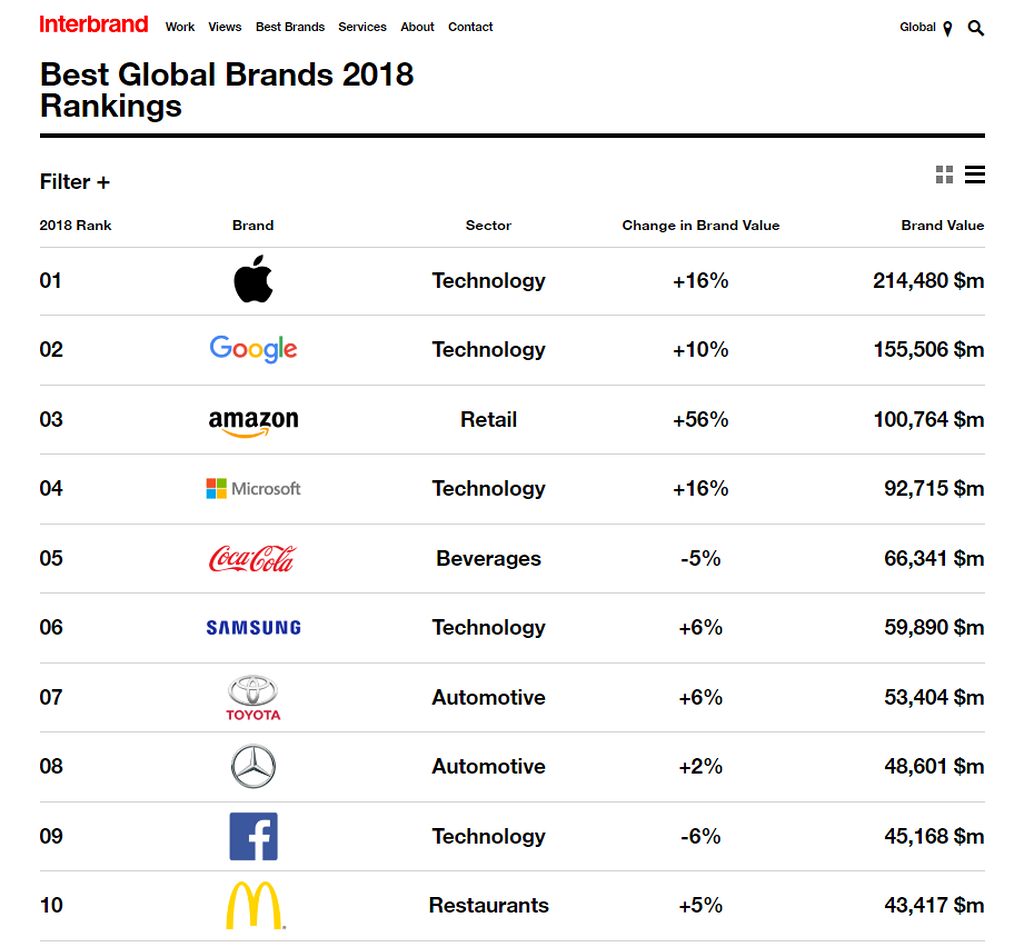
Task: Open the Global region selector
Action: pyautogui.click(x=917, y=28)
